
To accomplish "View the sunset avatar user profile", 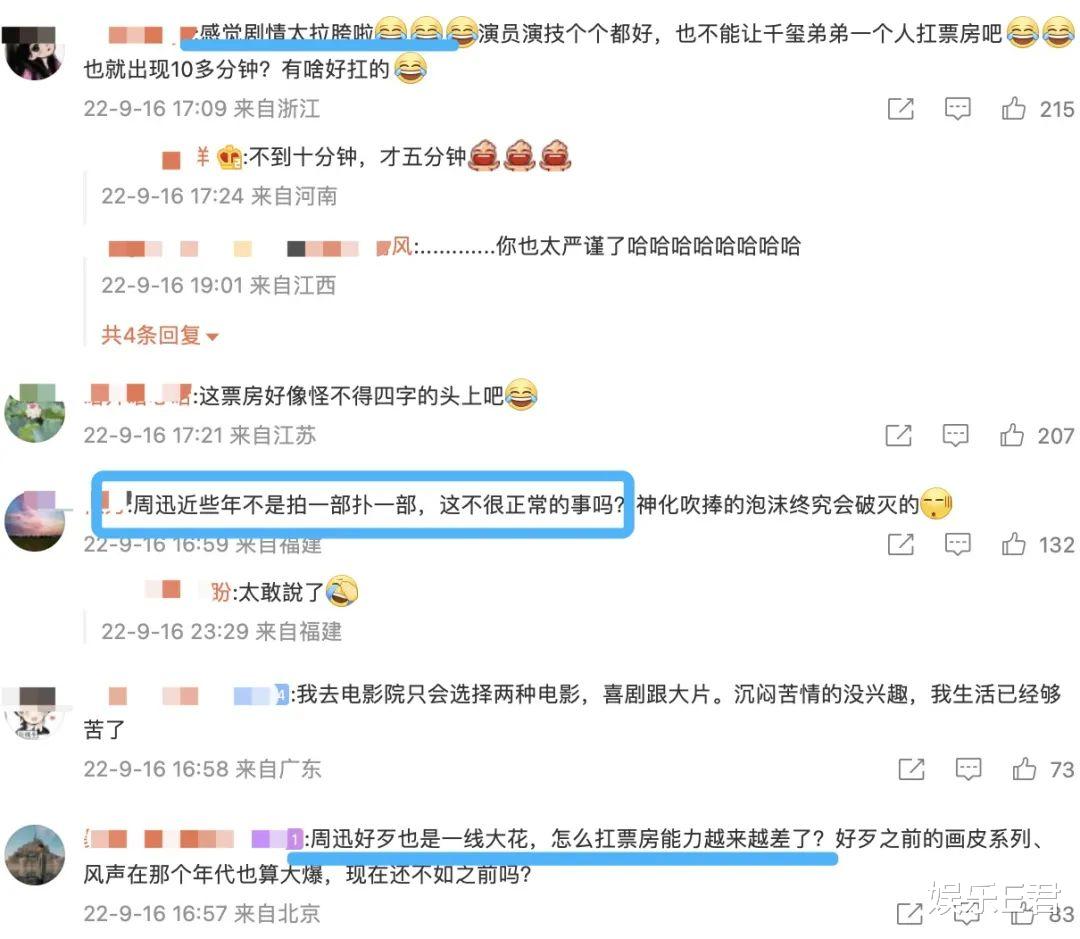I will (34, 521).
